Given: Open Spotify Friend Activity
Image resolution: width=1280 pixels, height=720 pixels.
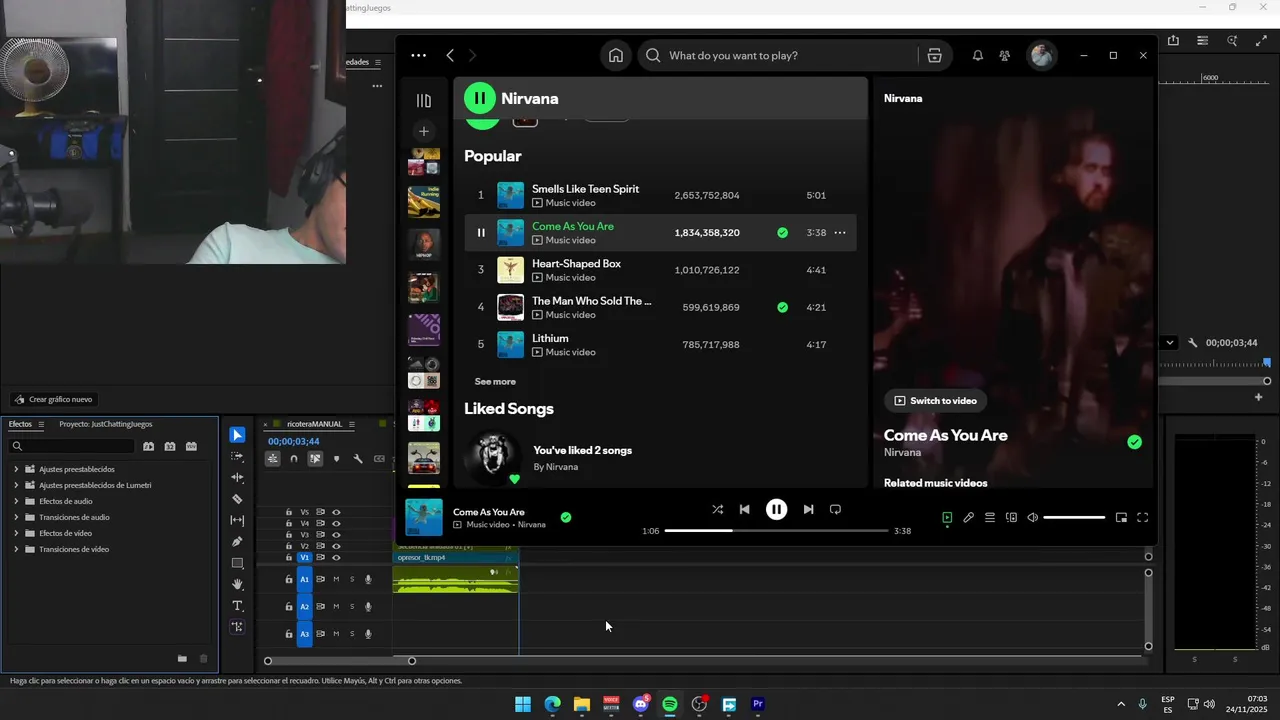Looking at the screenshot, I should (1005, 56).
